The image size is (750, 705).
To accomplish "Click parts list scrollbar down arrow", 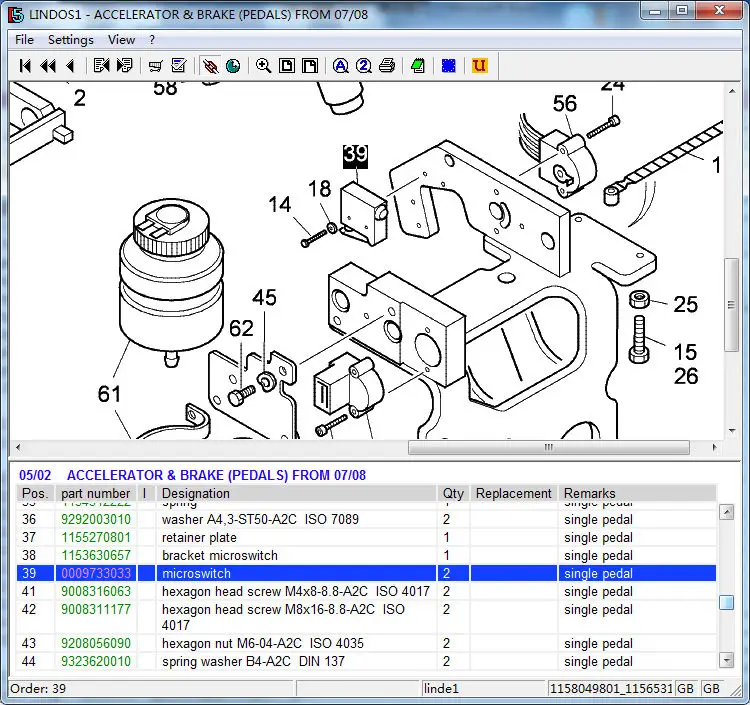I will point(727,661).
